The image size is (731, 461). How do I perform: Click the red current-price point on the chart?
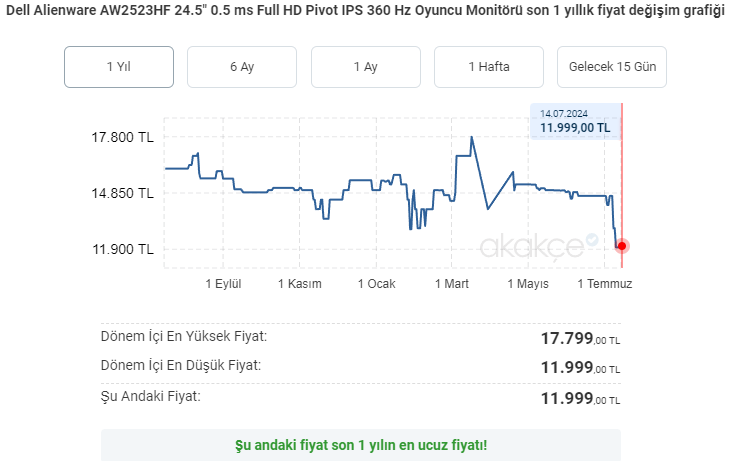622,245
